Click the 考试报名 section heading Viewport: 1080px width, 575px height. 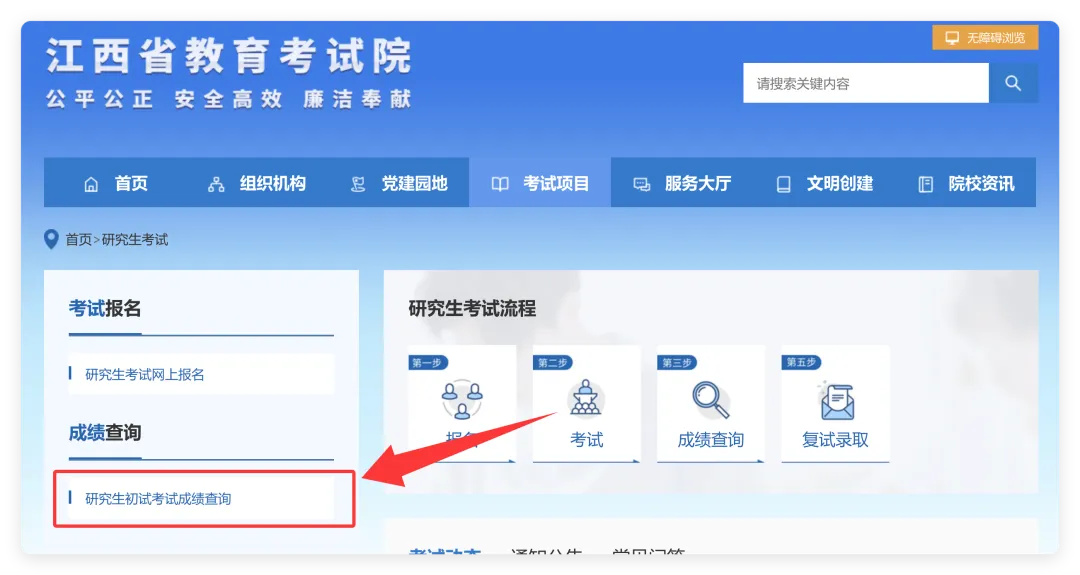click(x=105, y=309)
